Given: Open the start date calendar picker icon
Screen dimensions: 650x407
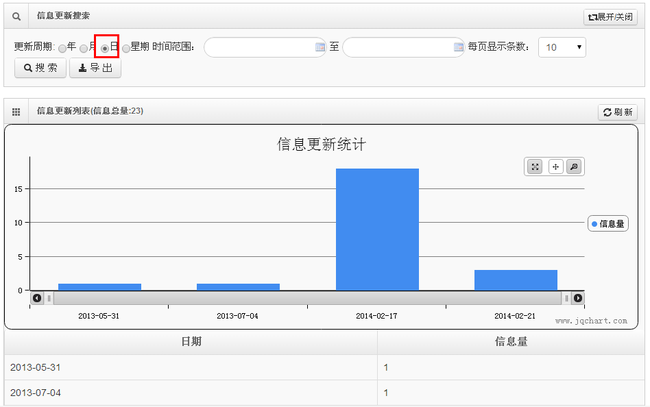Looking at the screenshot, I should [320, 47].
